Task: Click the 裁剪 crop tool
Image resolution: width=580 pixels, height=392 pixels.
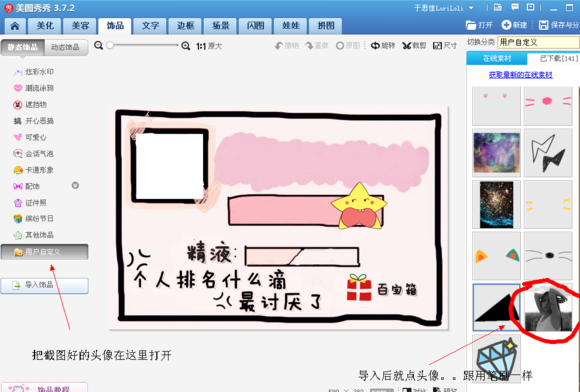Action: (414, 45)
